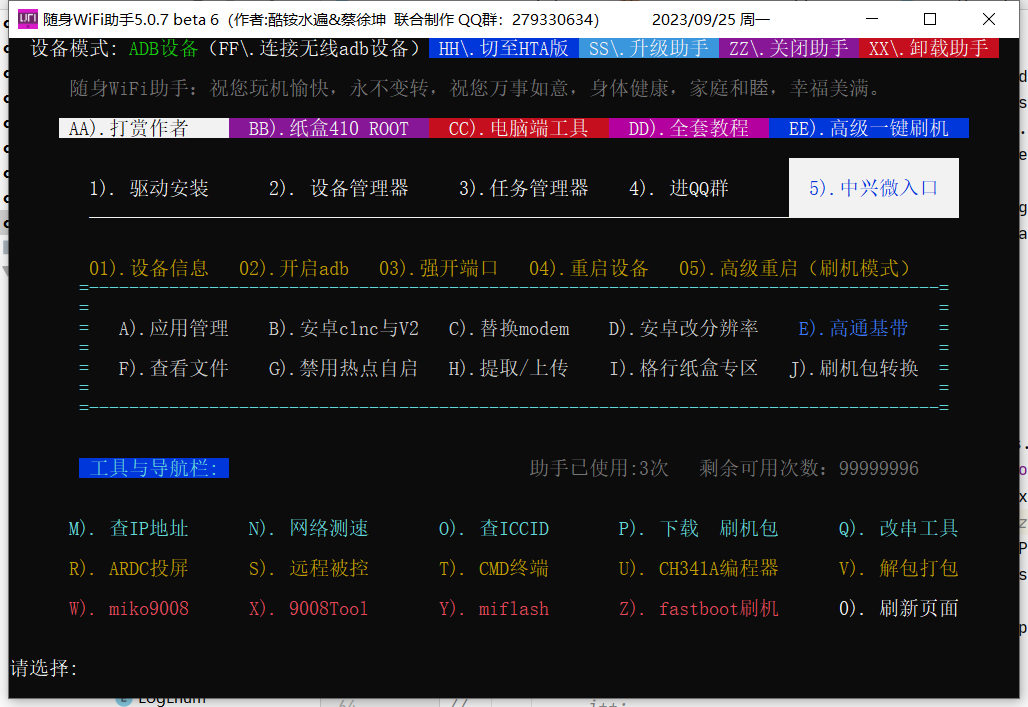Open A). 应用管理 app management

tap(173, 329)
